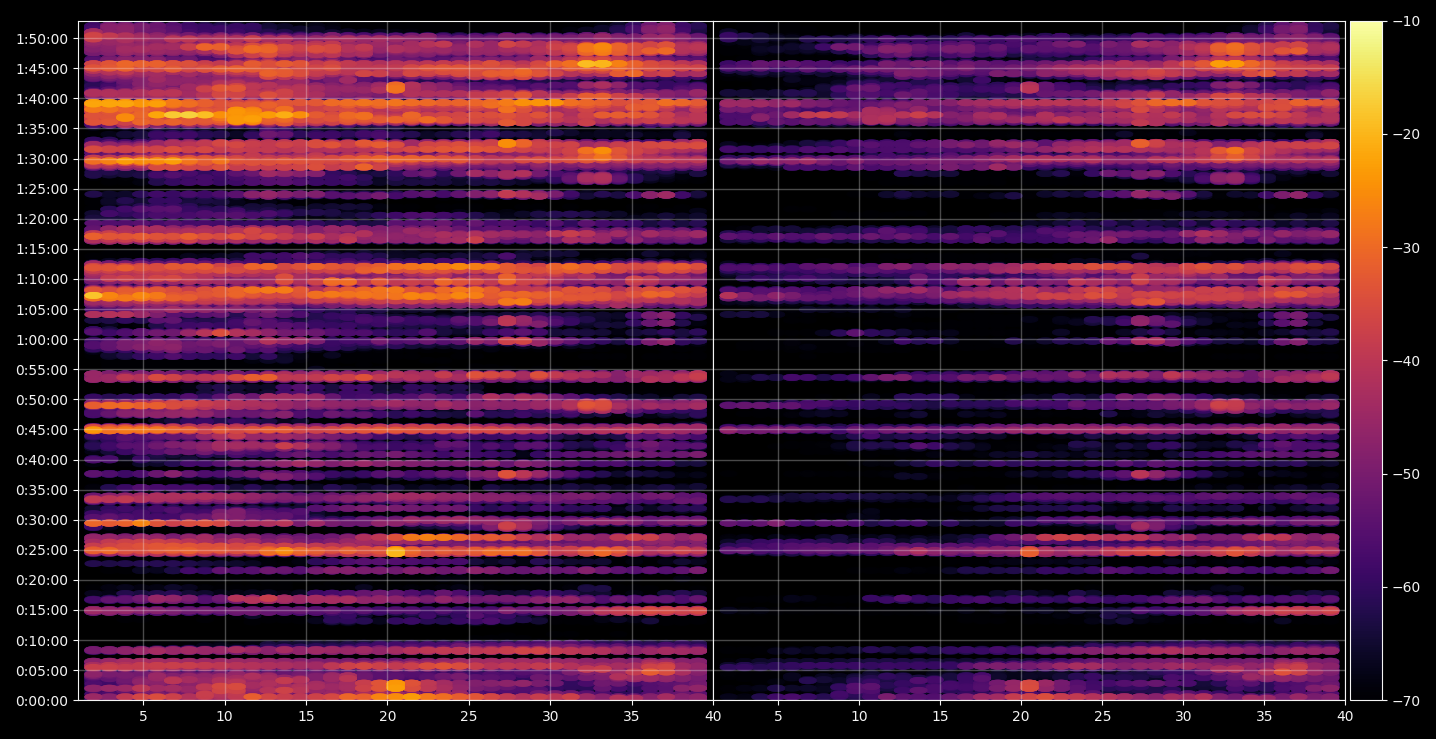Click the 0:05:00 y-axis time label
Viewport: 1436px width, 739px height.
tap(42, 670)
